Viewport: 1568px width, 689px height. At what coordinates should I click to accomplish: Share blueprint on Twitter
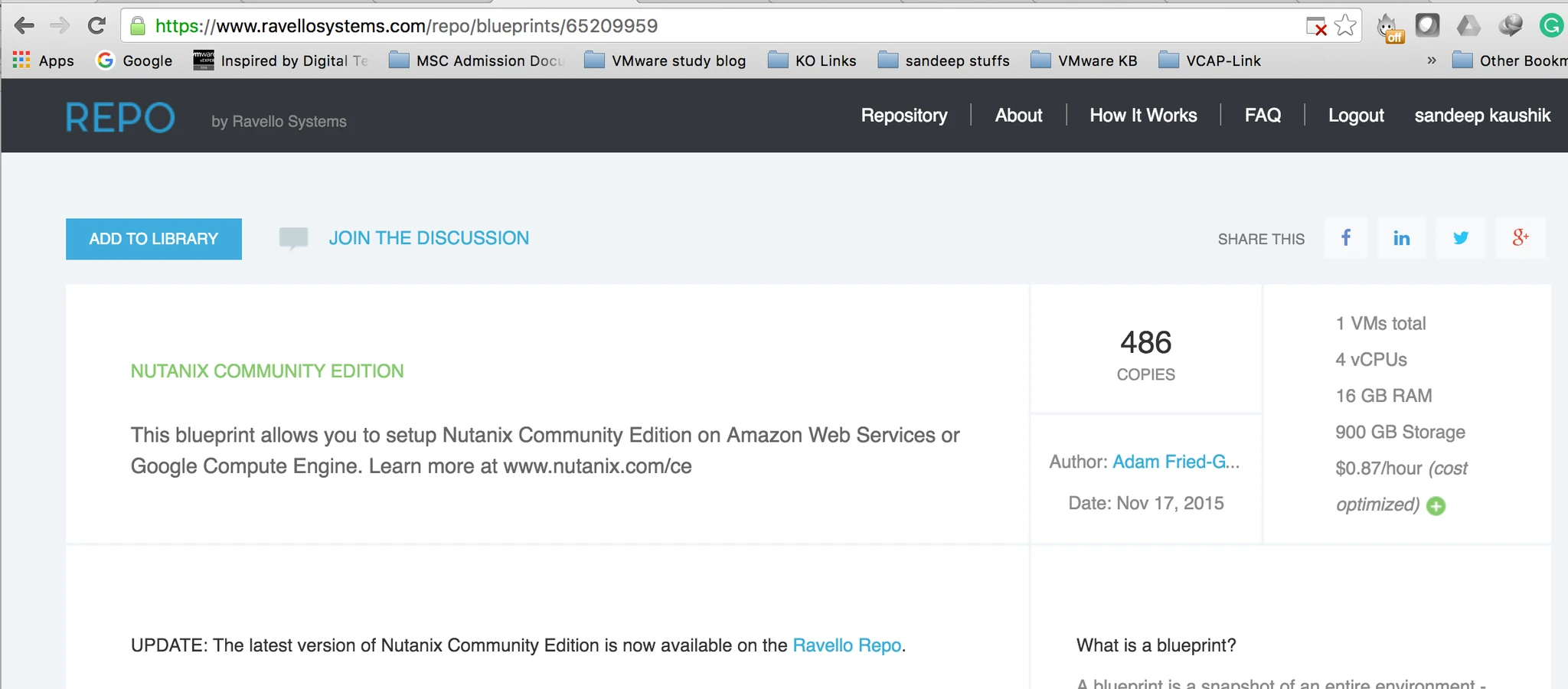tap(1461, 238)
